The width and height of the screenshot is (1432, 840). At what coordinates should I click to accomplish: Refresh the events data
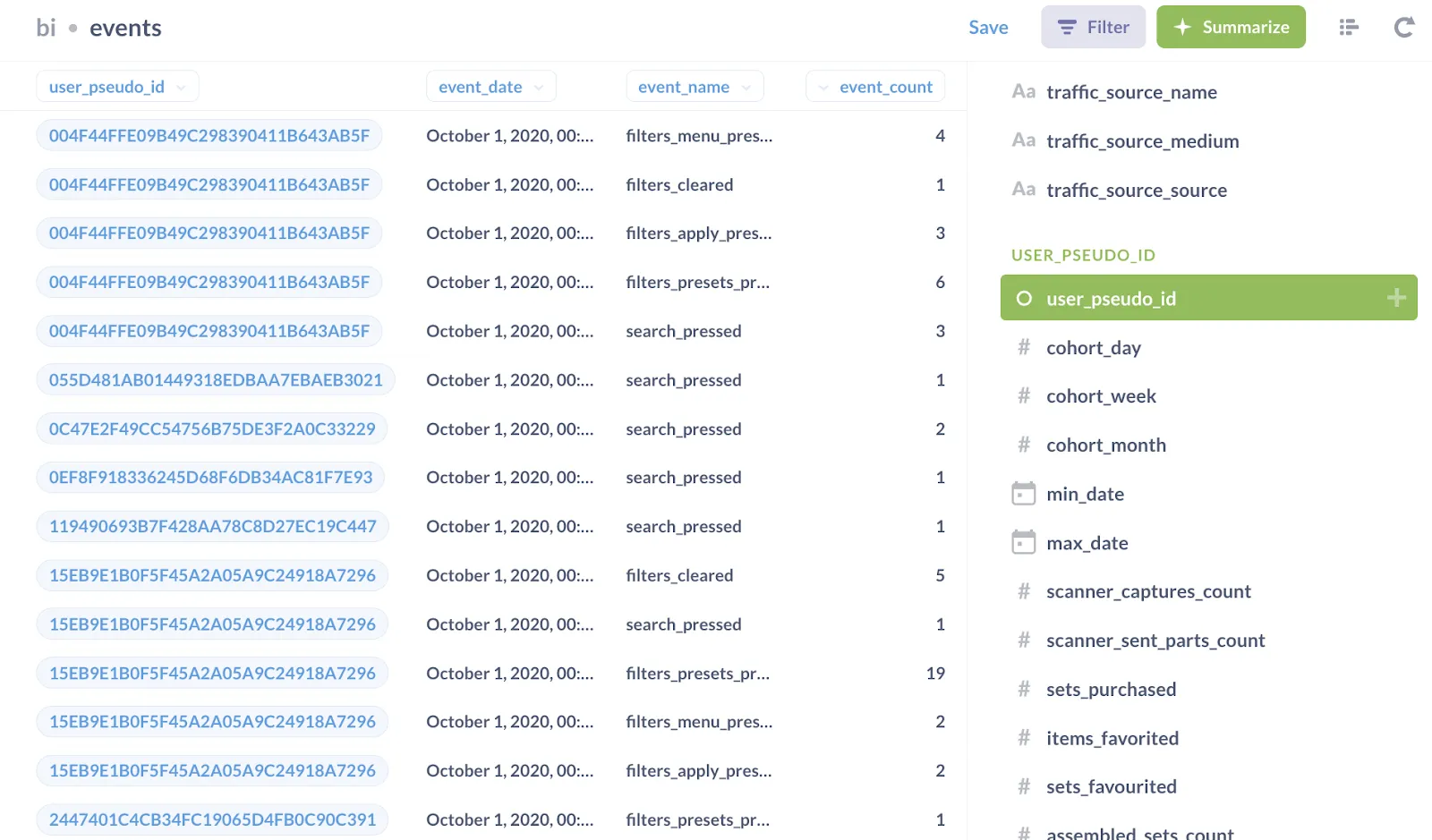pos(1402,27)
